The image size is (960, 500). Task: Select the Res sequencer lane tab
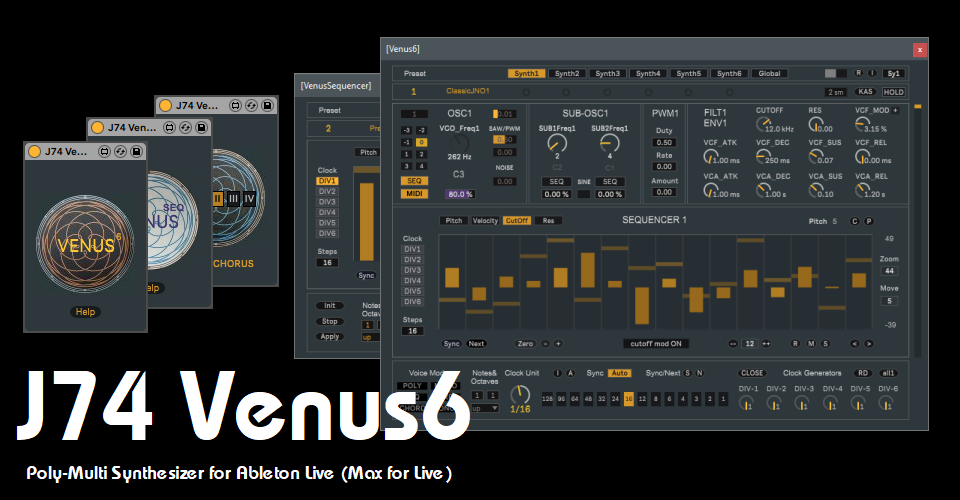pyautogui.click(x=548, y=221)
